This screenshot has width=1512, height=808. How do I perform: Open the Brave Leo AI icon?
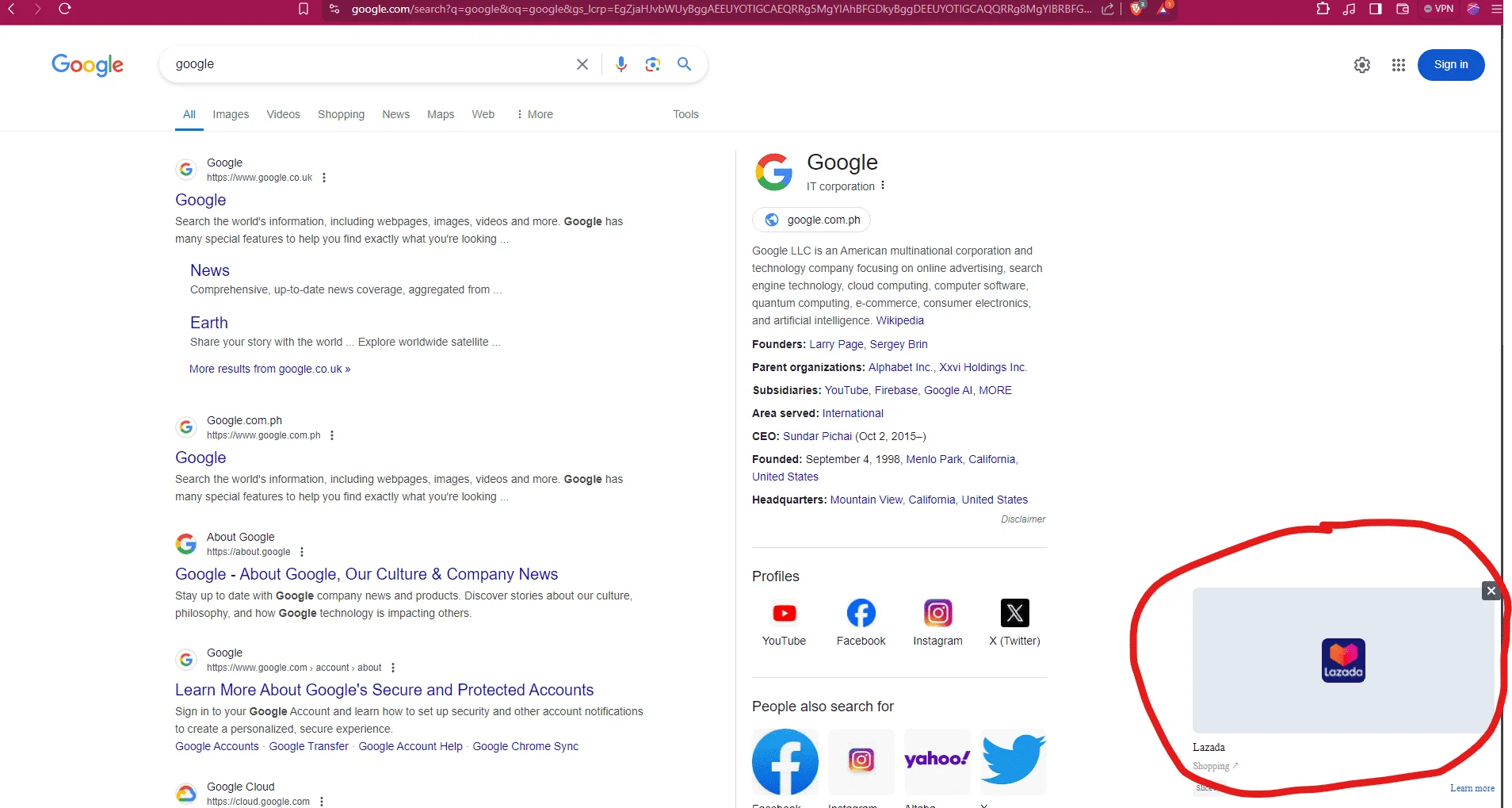(x=1473, y=9)
